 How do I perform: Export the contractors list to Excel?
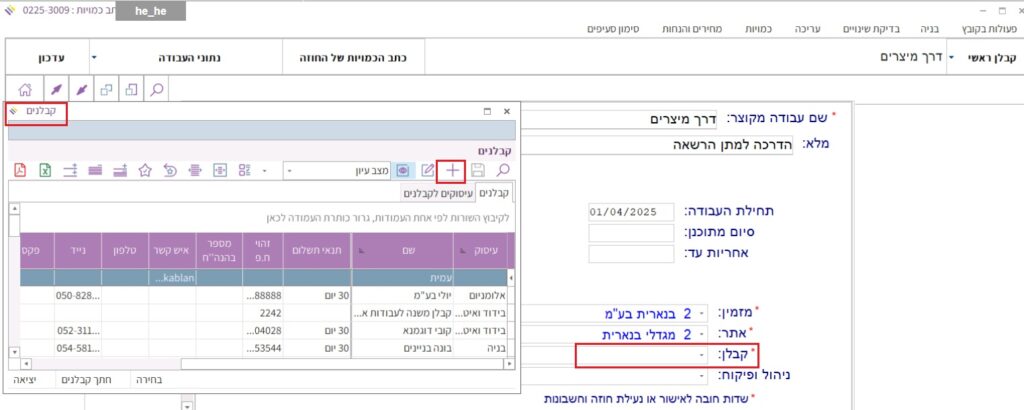pyautogui.click(x=45, y=171)
